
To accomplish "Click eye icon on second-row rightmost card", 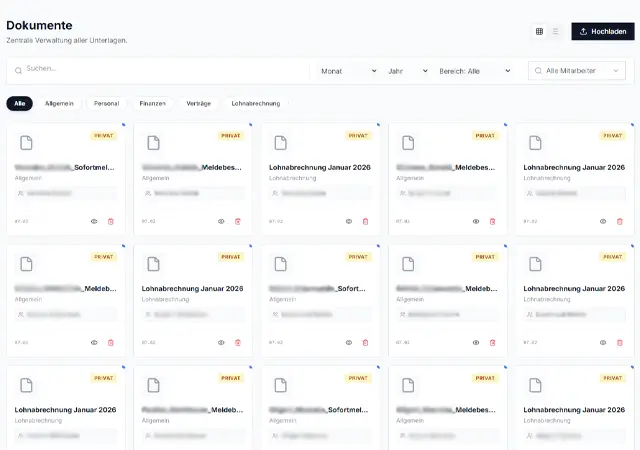I will coord(603,342).
